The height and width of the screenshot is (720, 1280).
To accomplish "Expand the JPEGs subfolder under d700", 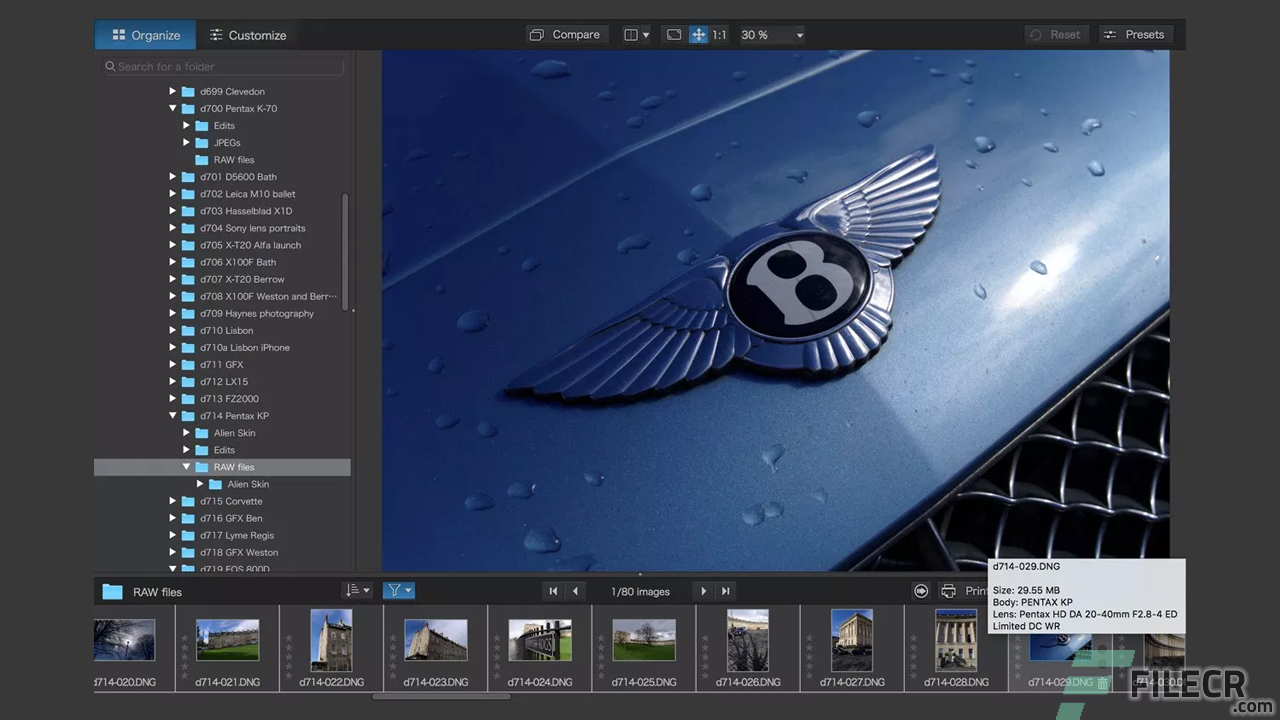I will (x=186, y=143).
